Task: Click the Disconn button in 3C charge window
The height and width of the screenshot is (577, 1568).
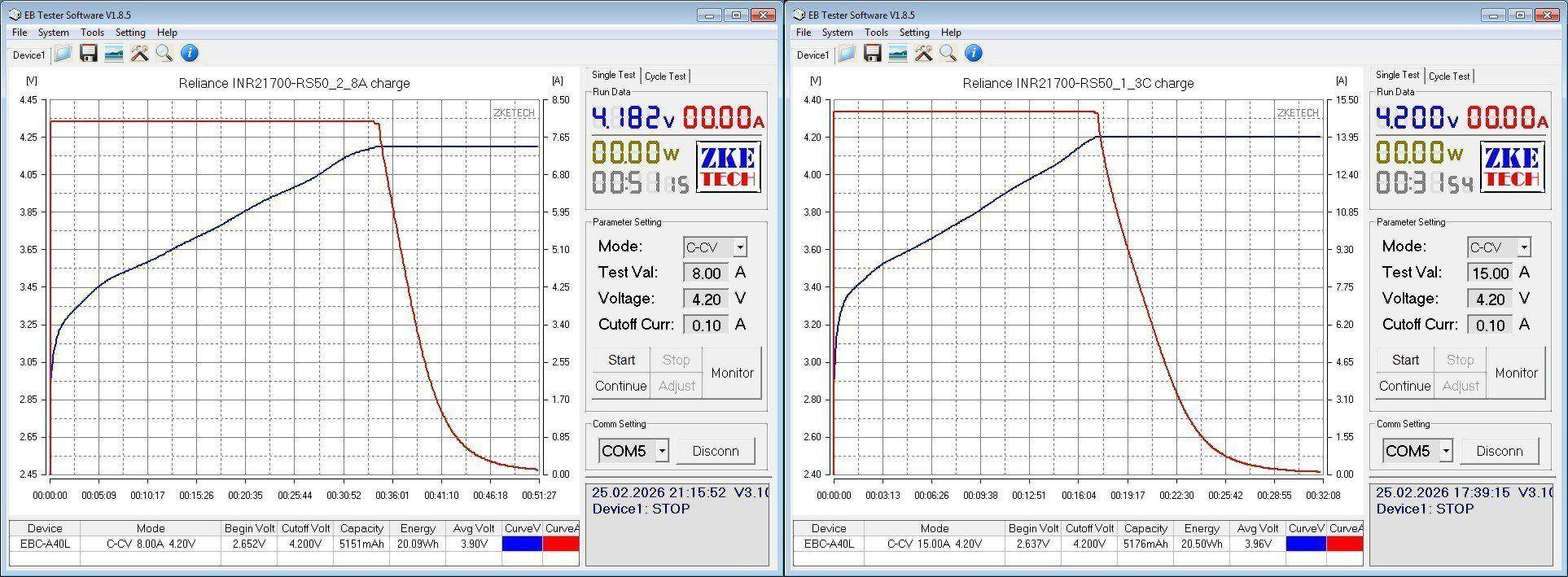Action: coord(1499,451)
